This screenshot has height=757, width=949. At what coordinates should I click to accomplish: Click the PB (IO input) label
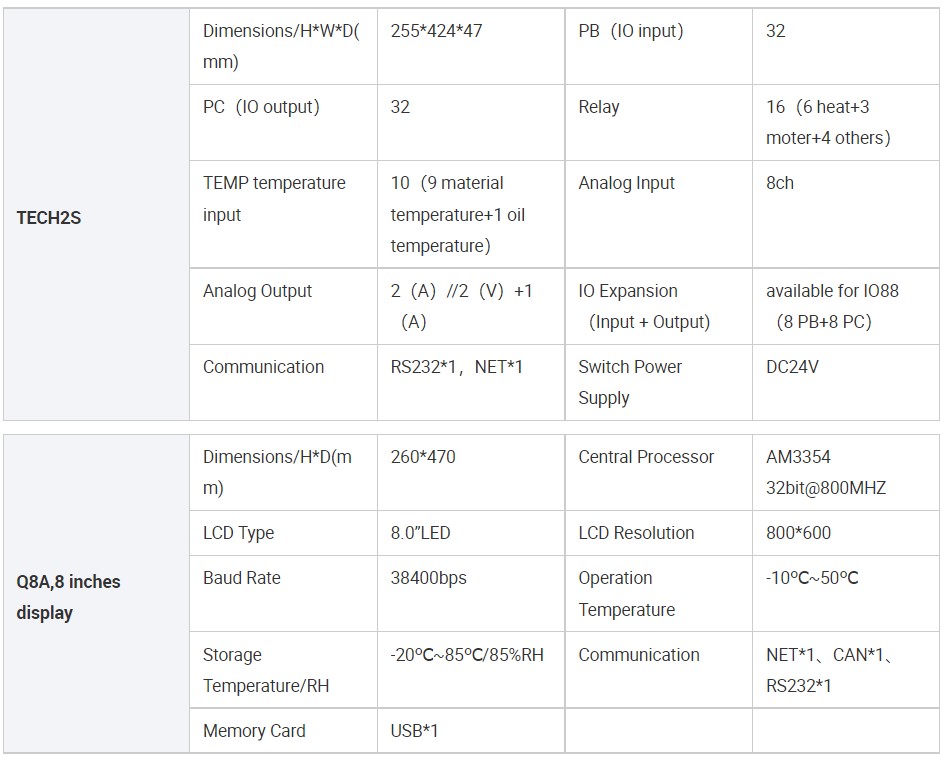coord(631,31)
